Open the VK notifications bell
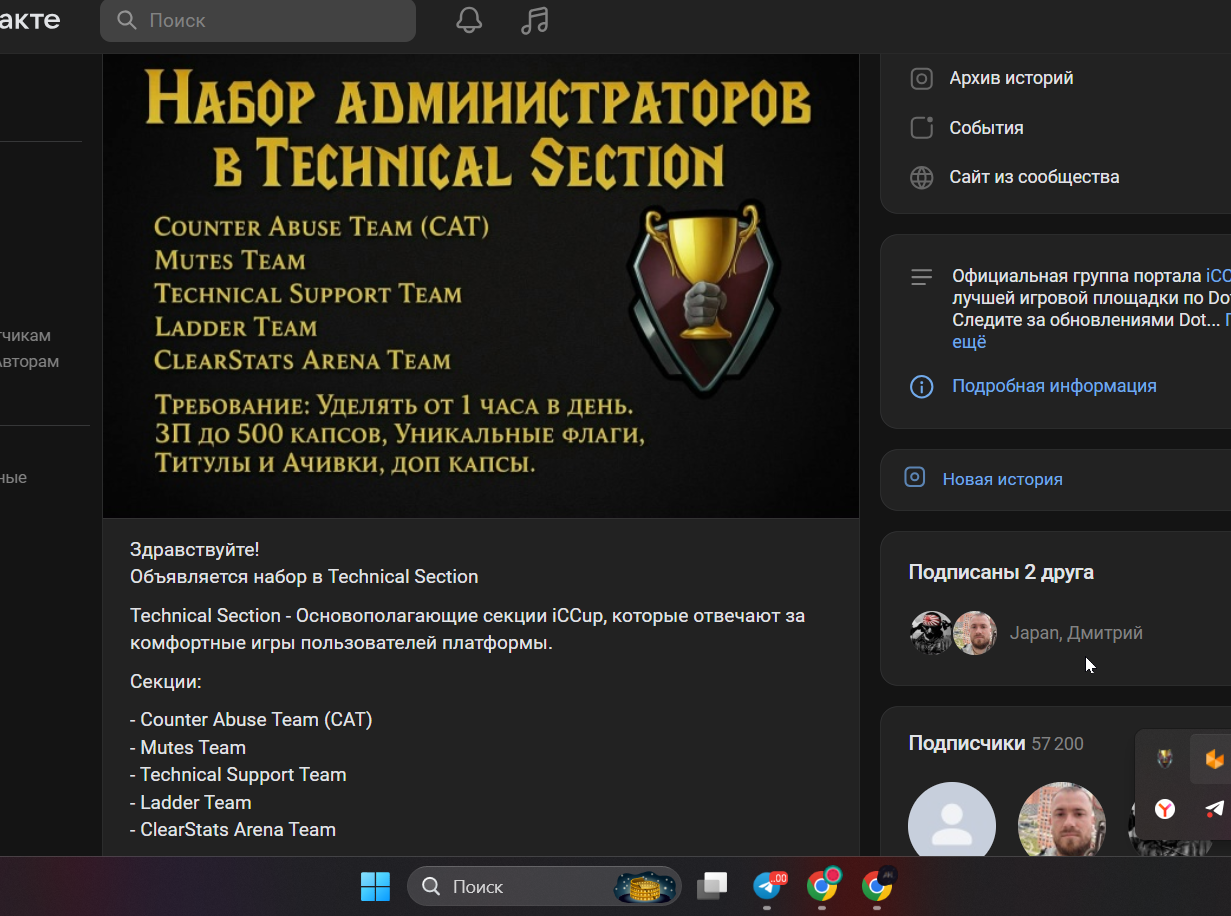1231x916 pixels. pos(469,20)
